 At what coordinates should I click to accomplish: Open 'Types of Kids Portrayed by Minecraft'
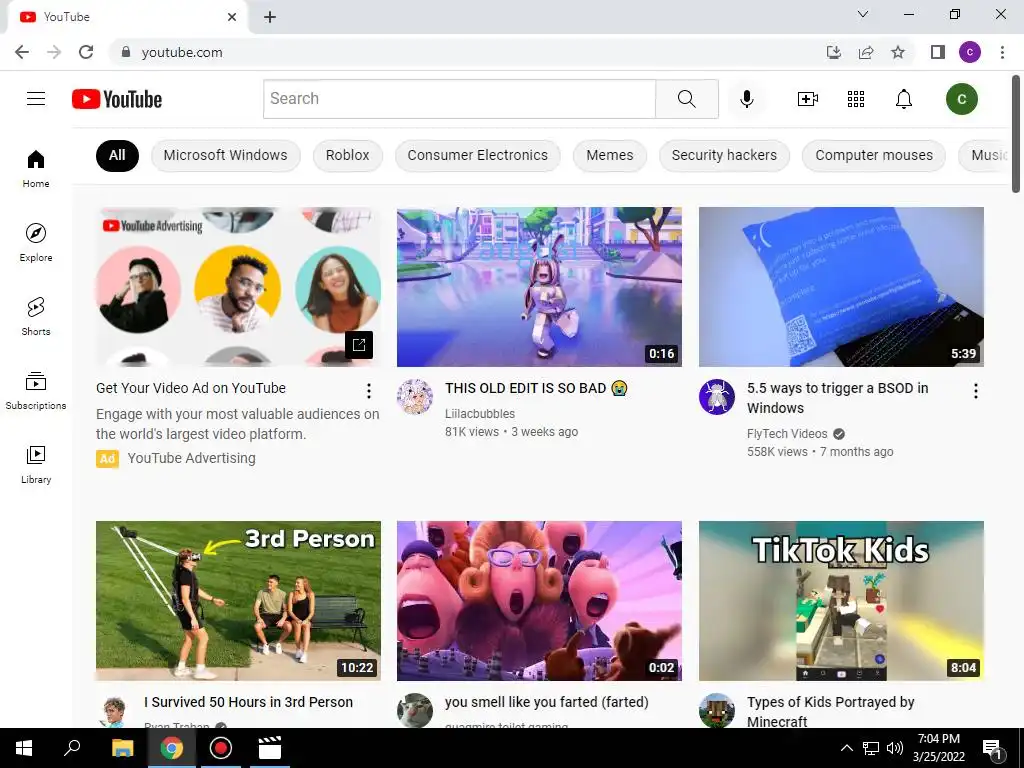click(831, 711)
